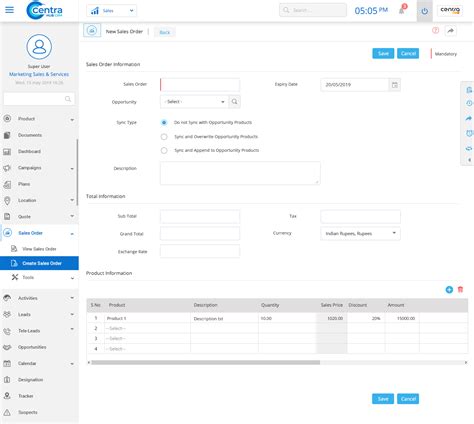Image resolution: width=474 pixels, height=424 pixels.
Task: Select Sync and Append to Opportunity Products
Action: click(x=164, y=150)
